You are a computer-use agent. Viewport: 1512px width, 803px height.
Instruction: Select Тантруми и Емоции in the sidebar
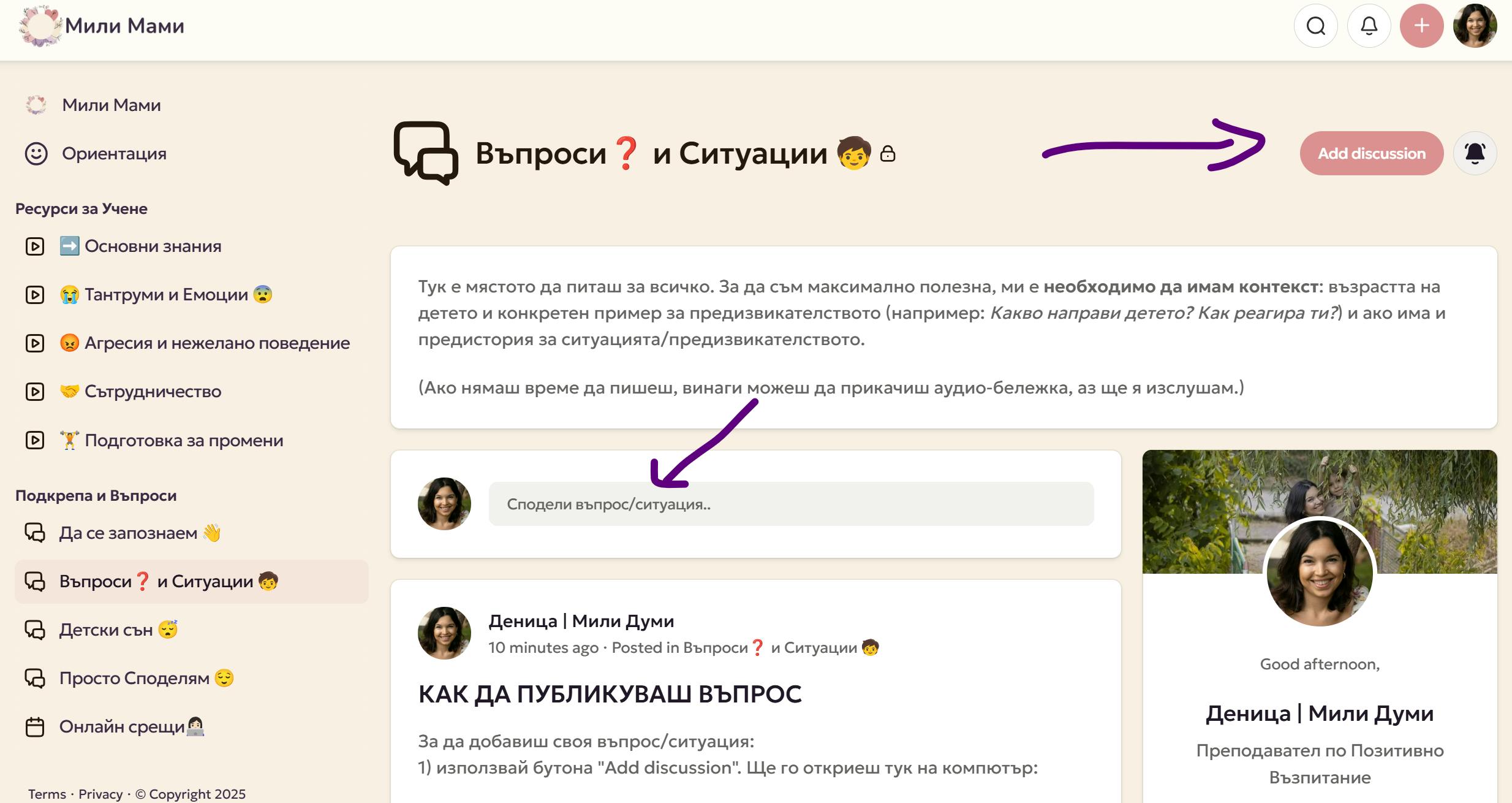[165, 295]
